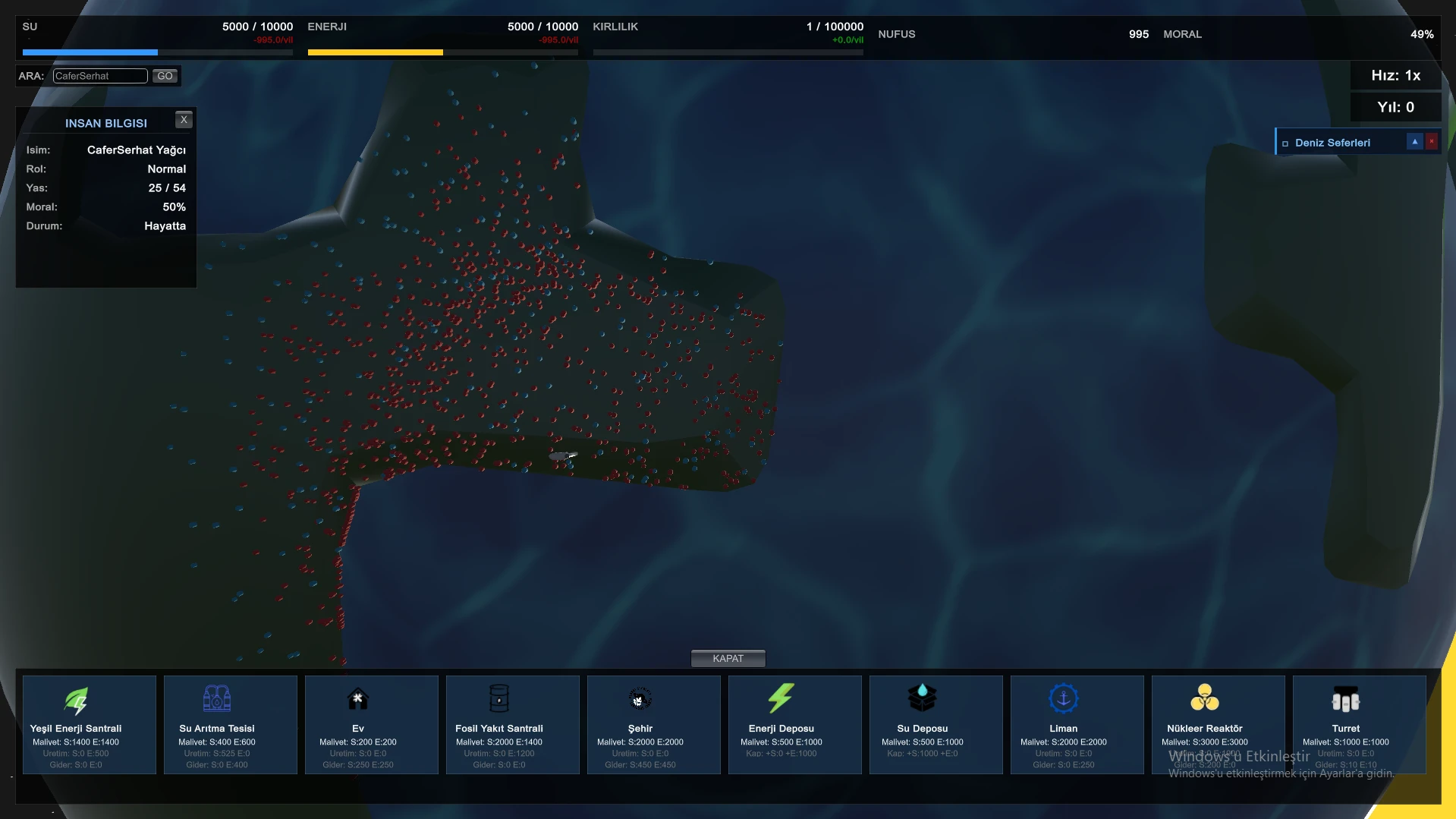Close the INSAN BILGISI info panel
1456x819 pixels.
click(184, 120)
